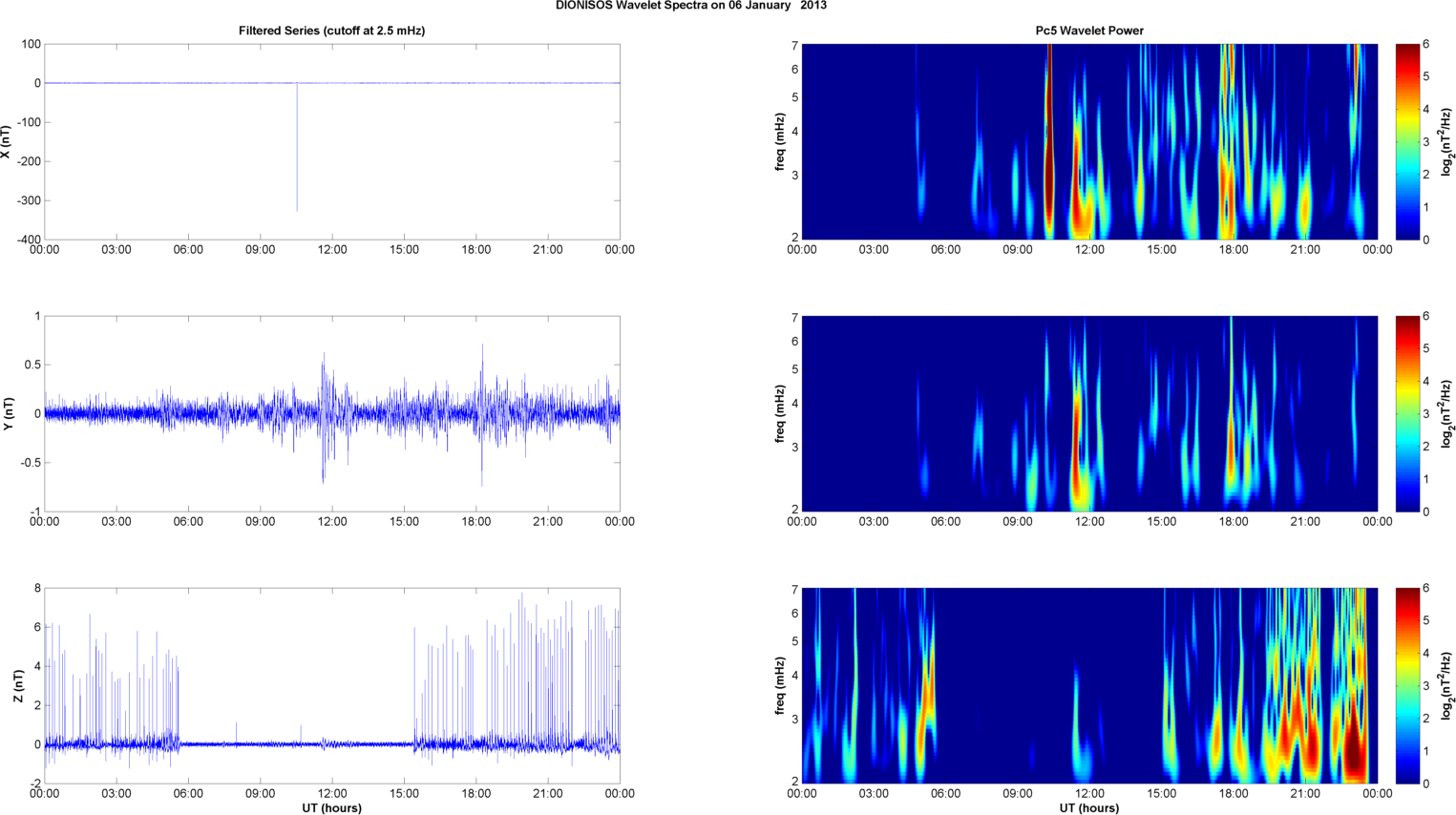Viewport: 1456px width, 815px height.
Task: Click the X-component filtered series plot
Action: [332, 142]
